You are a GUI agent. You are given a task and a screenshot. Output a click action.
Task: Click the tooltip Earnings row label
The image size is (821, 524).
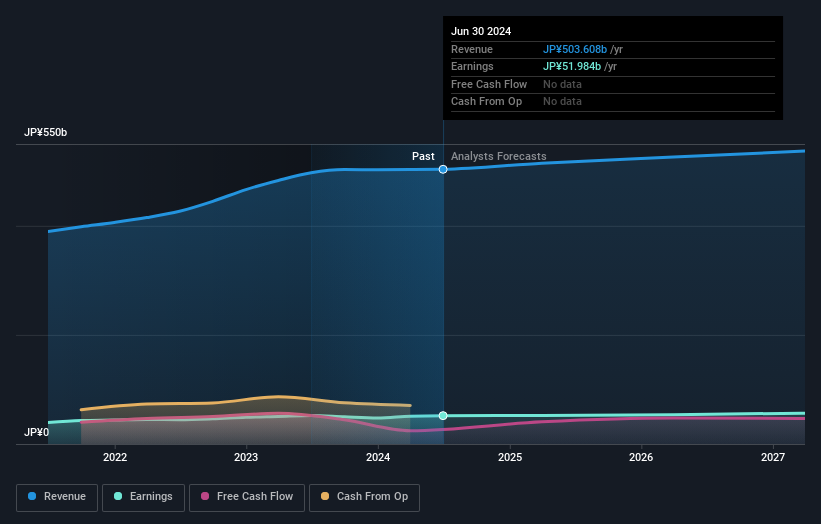pos(472,66)
